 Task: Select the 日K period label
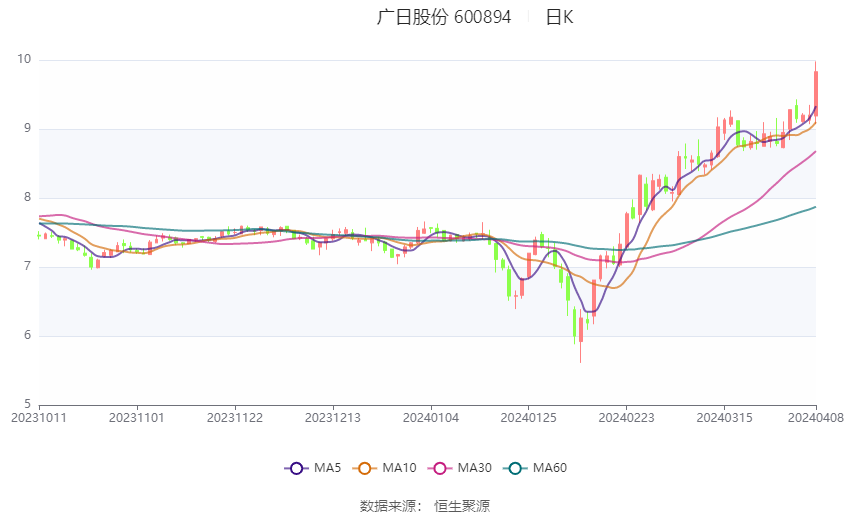pyautogui.click(x=559, y=17)
